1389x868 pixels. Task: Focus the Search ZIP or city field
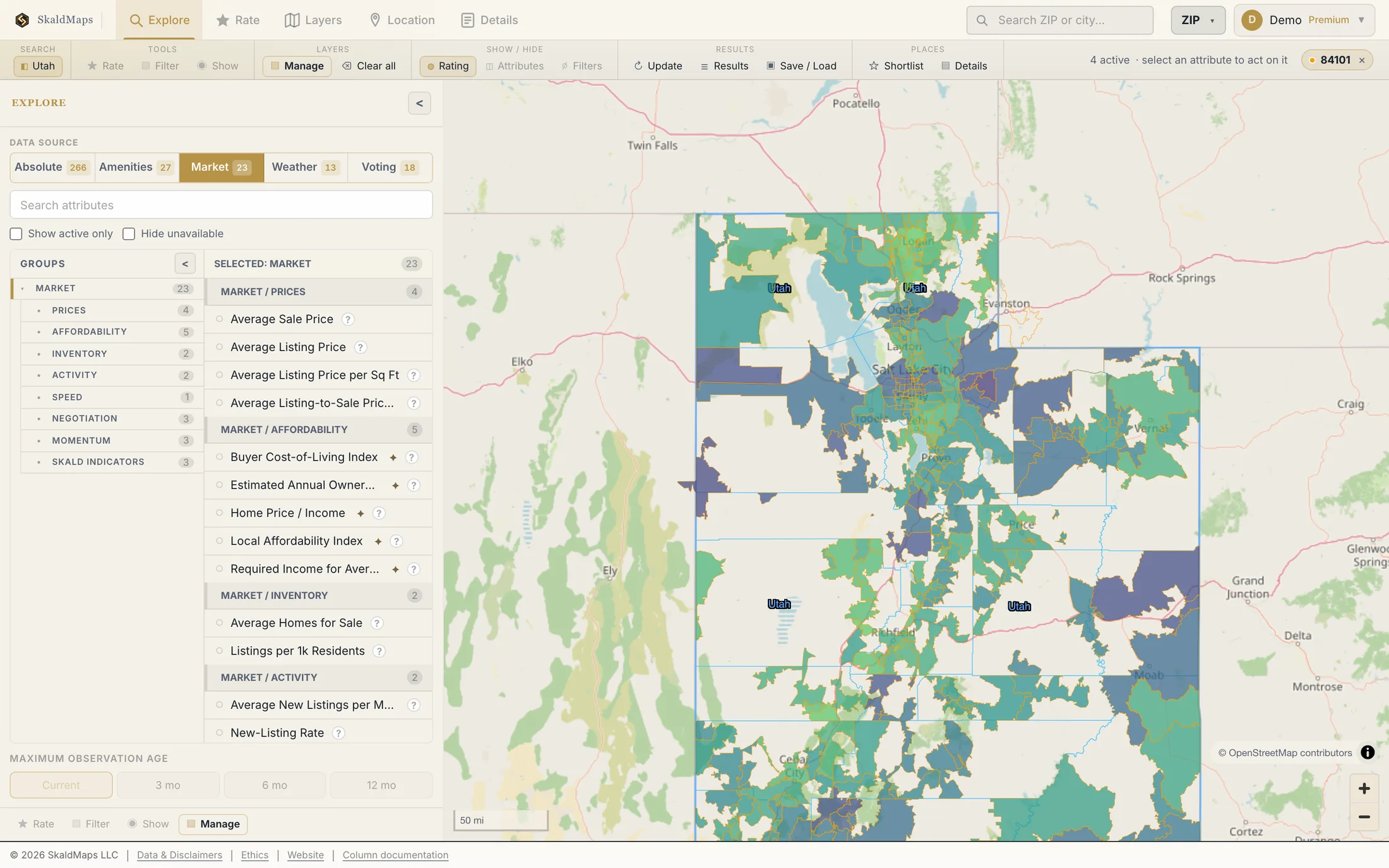(x=1060, y=20)
